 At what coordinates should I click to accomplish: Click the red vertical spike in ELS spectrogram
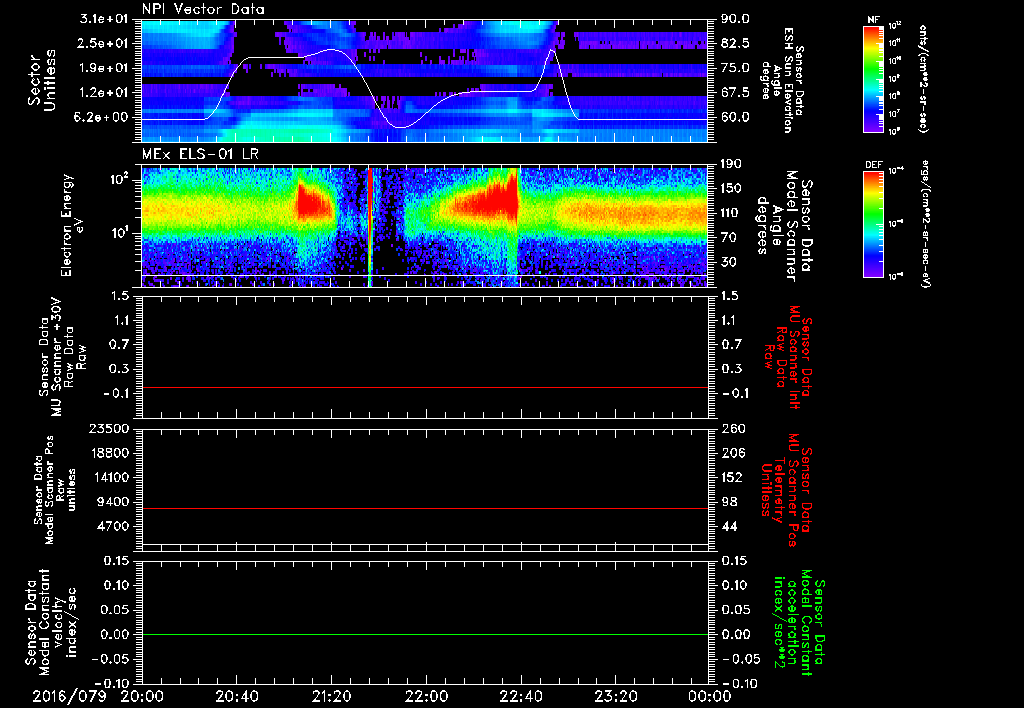tap(370, 225)
